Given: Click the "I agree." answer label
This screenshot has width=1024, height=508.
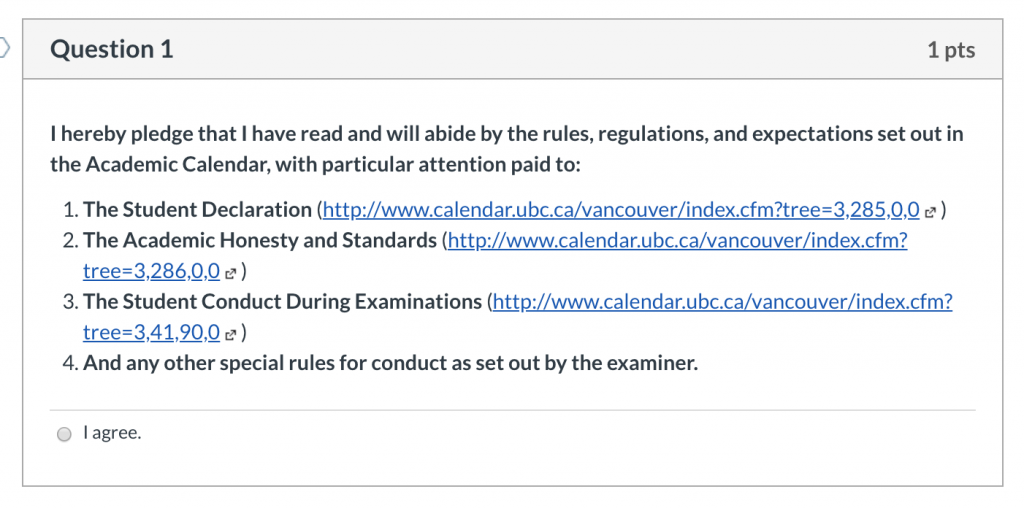Looking at the screenshot, I should click(112, 433).
